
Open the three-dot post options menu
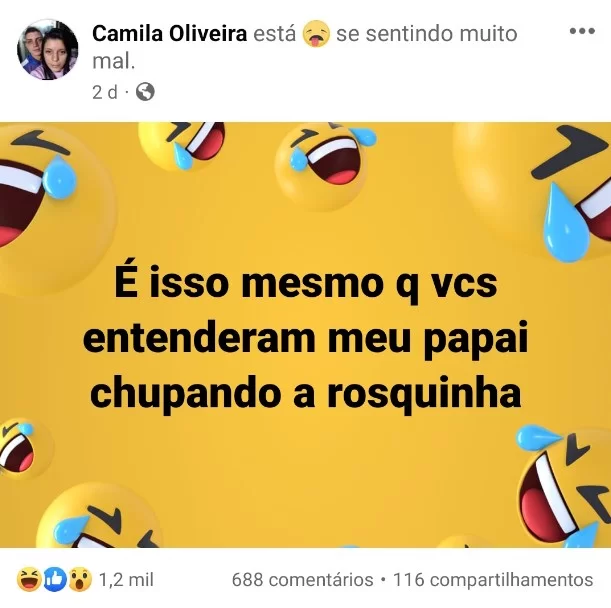(582, 31)
